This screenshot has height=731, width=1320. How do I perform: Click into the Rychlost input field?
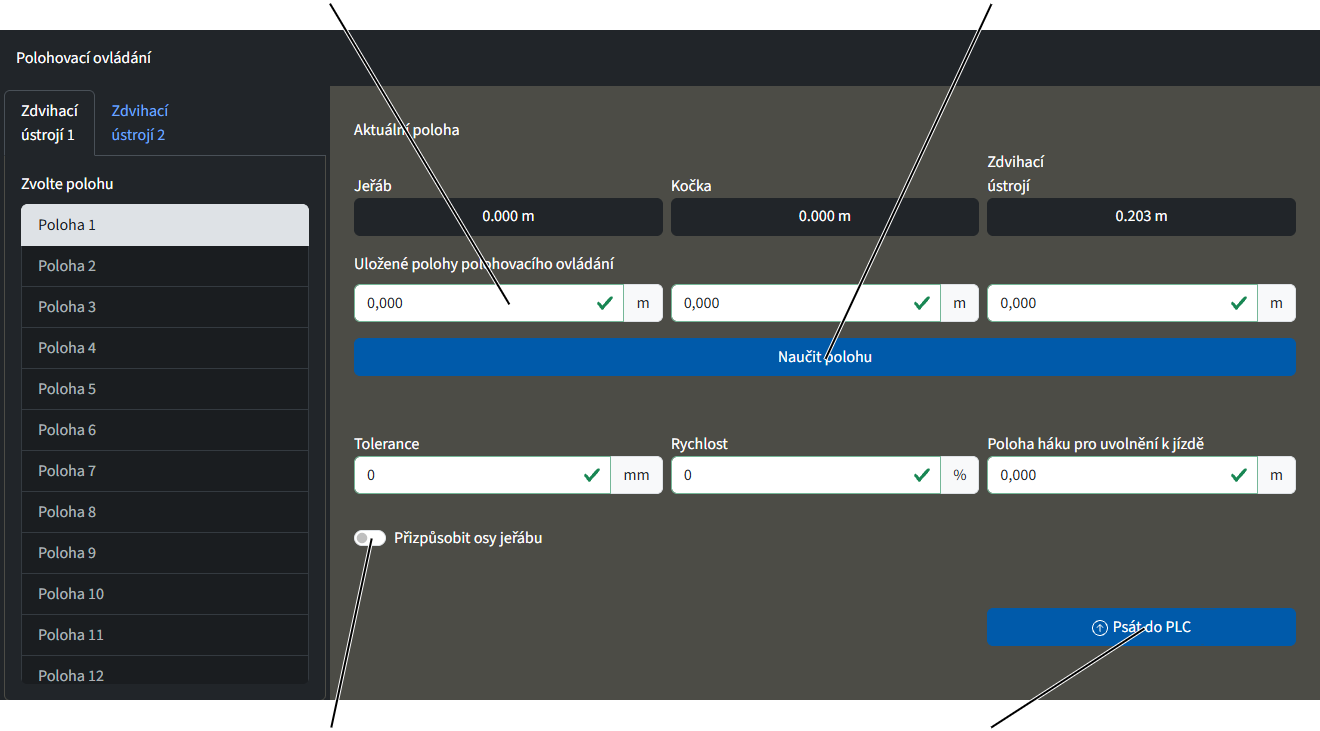pos(806,475)
